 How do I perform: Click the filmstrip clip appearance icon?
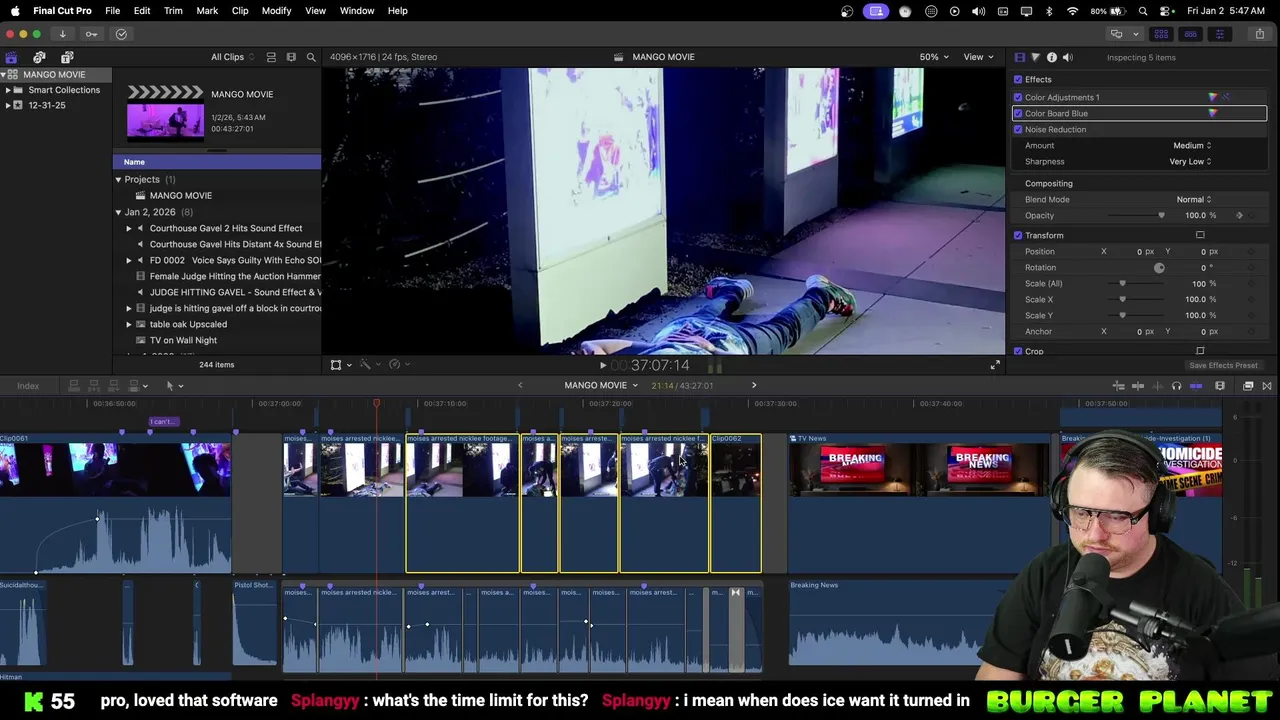tap(291, 57)
